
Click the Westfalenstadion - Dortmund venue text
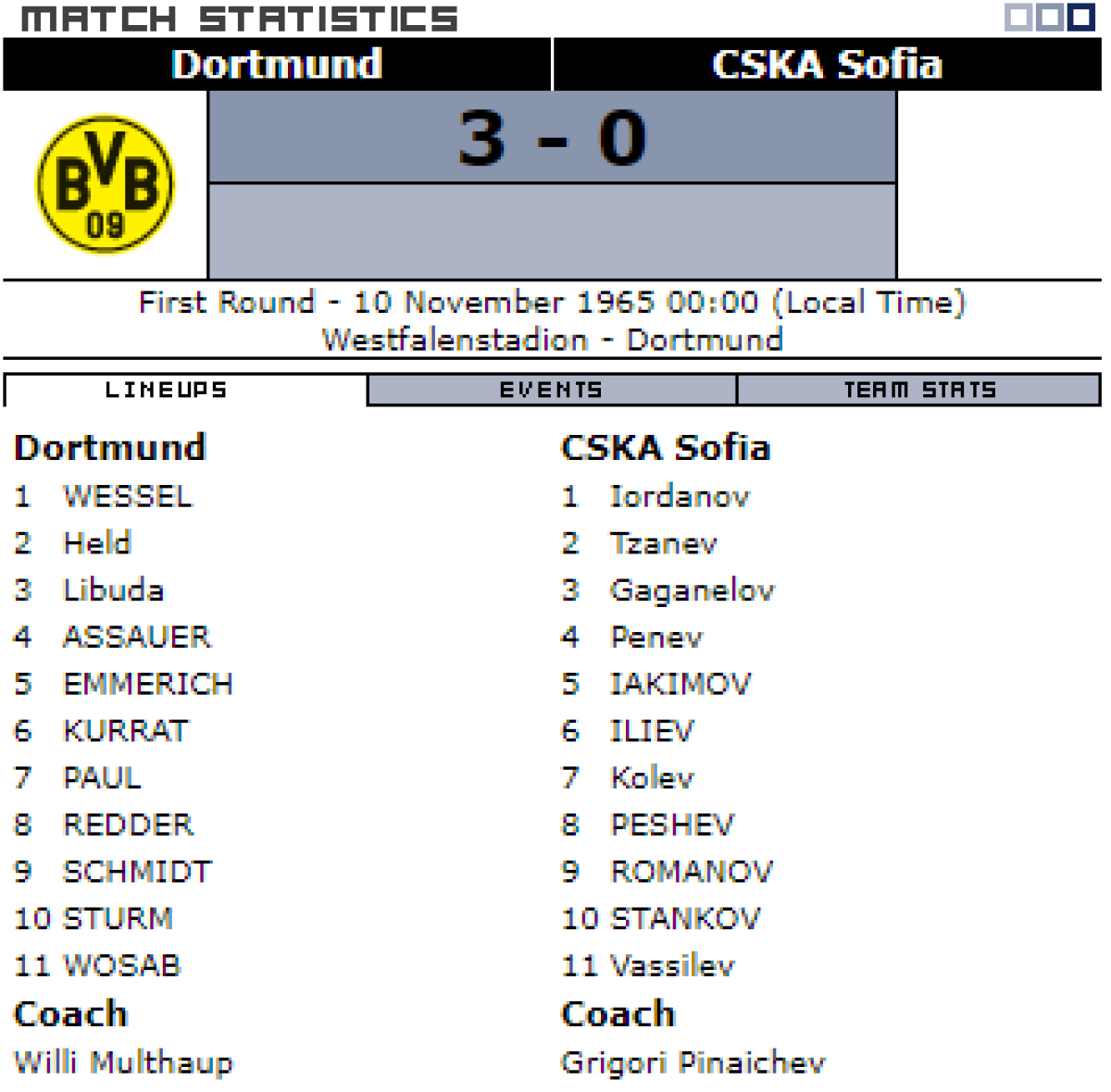(x=552, y=340)
